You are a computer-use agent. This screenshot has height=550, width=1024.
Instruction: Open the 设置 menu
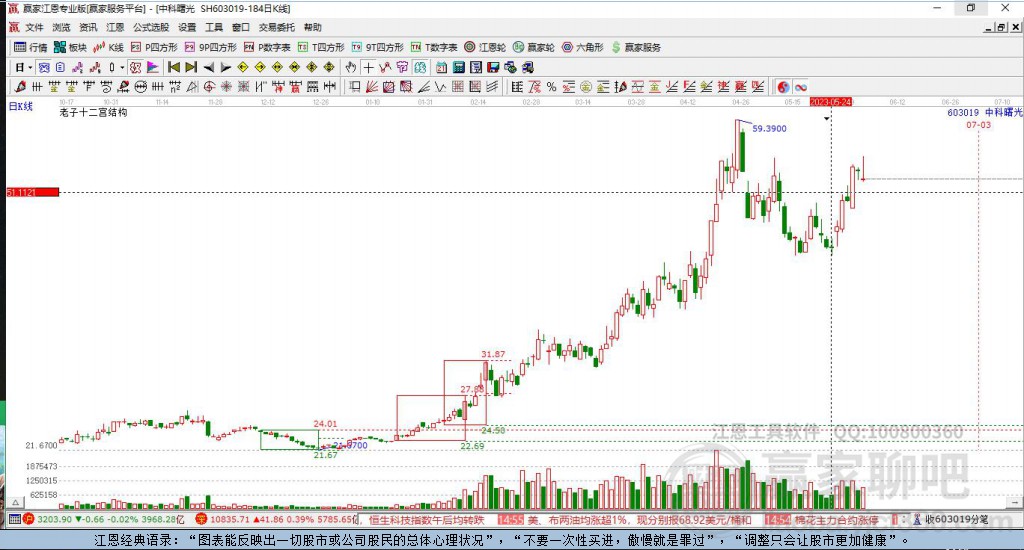187,27
